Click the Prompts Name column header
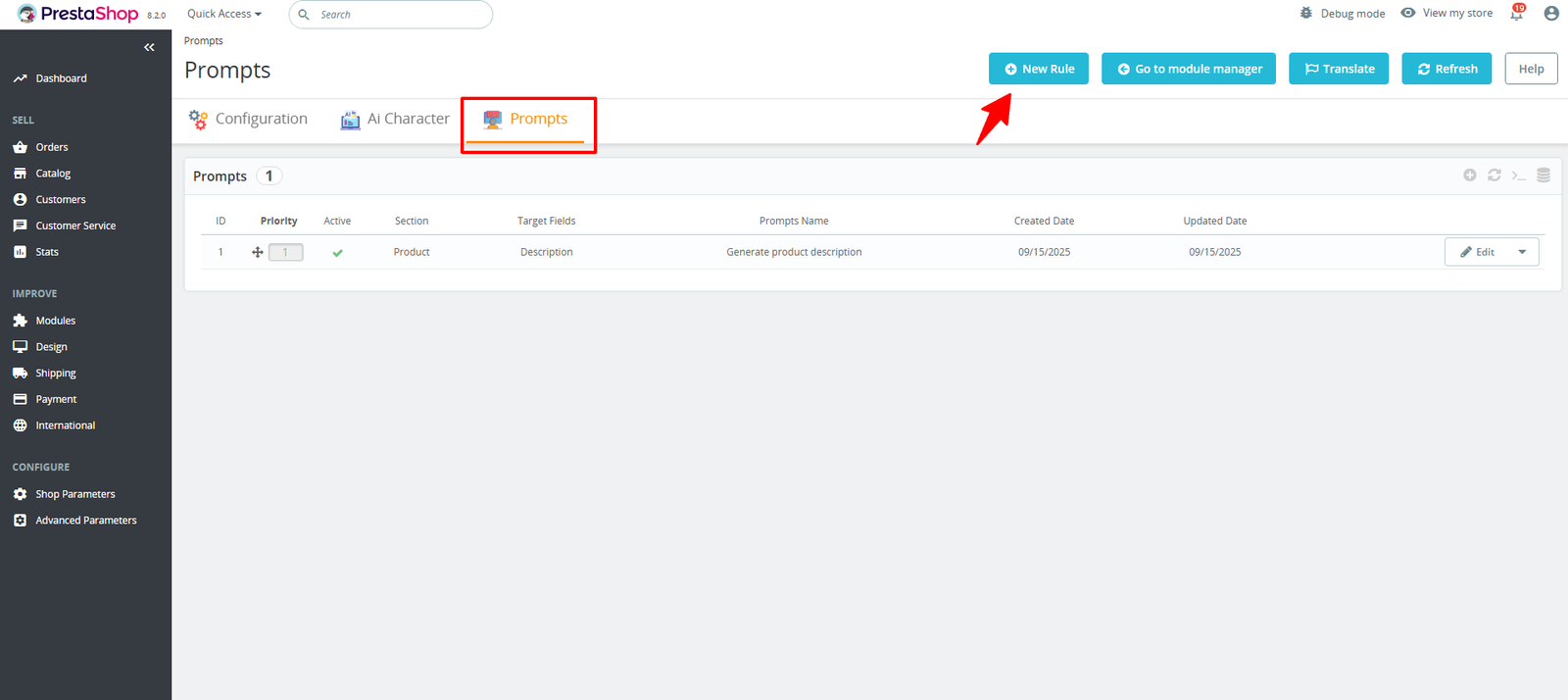Viewport: 1568px width, 700px height. point(794,222)
